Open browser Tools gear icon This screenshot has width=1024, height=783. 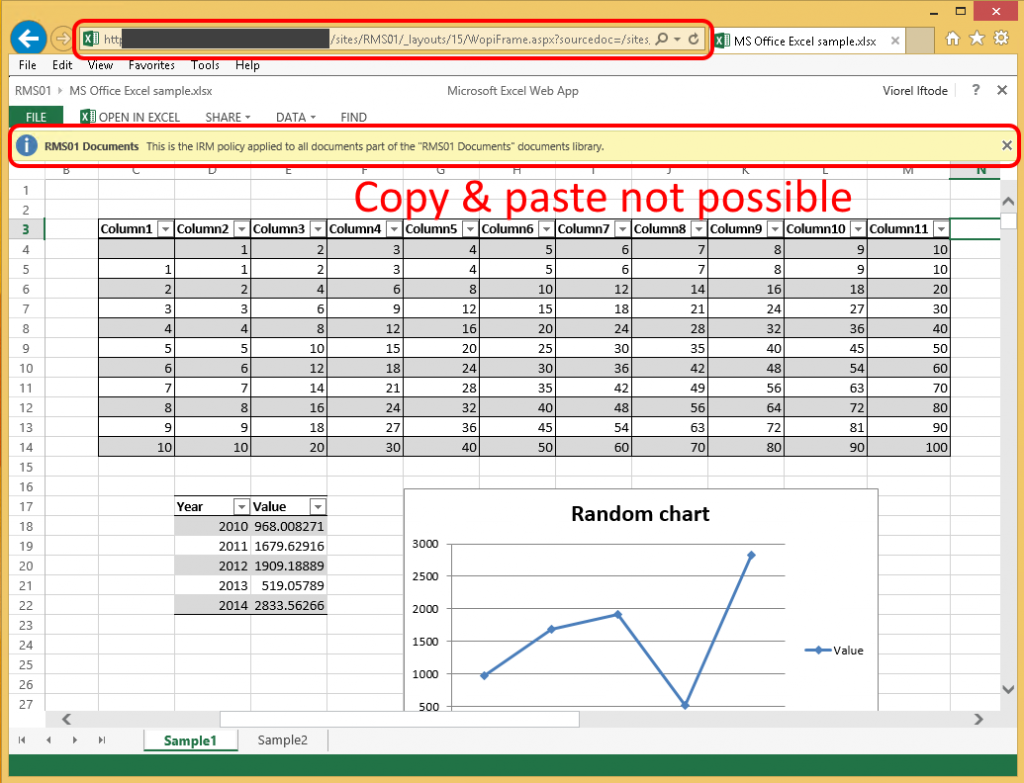coord(1000,38)
